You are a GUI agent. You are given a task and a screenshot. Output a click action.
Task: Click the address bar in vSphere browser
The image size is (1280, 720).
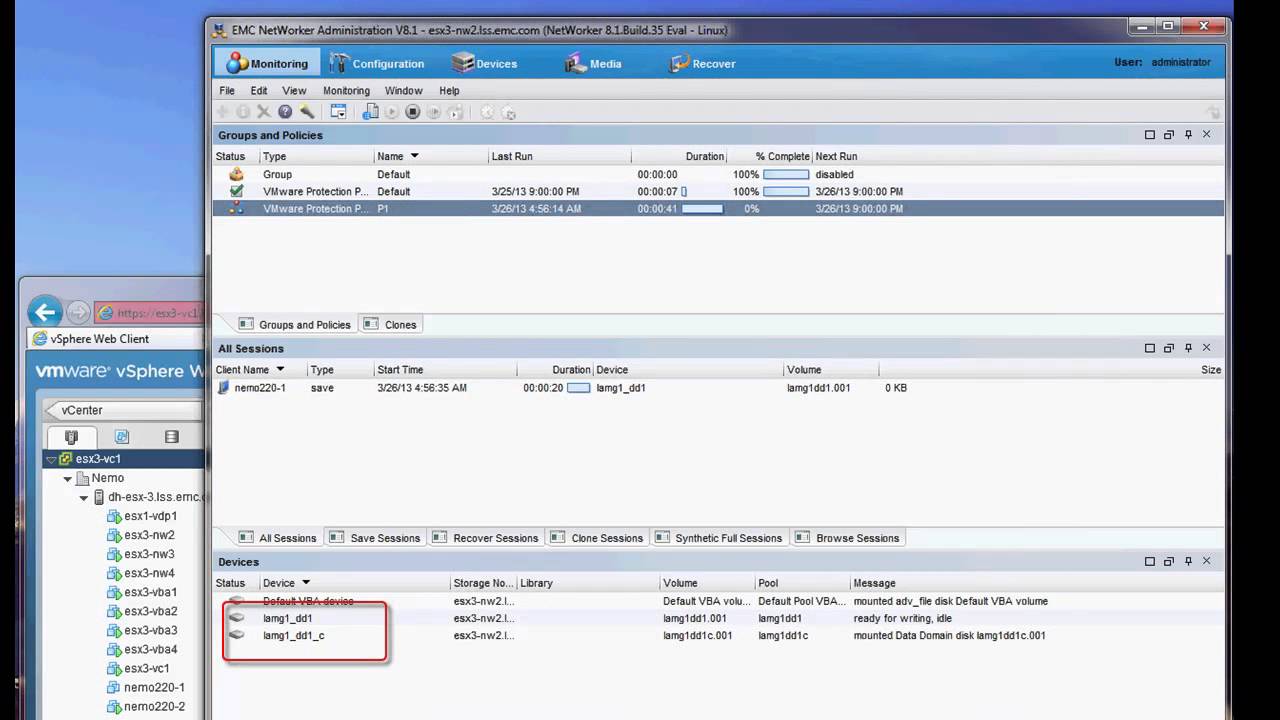150,313
